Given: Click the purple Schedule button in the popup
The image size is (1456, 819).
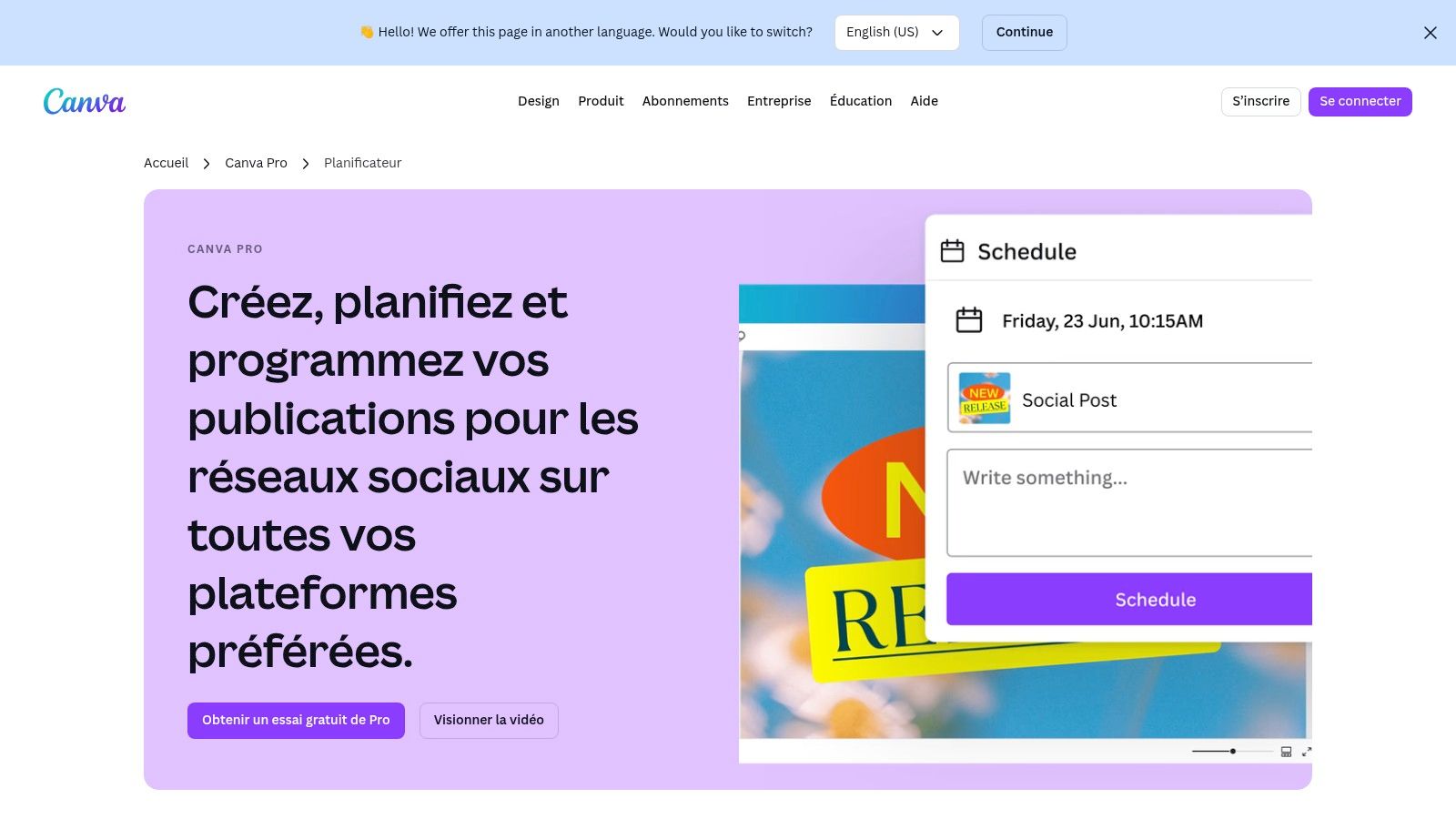Looking at the screenshot, I should click(1155, 599).
